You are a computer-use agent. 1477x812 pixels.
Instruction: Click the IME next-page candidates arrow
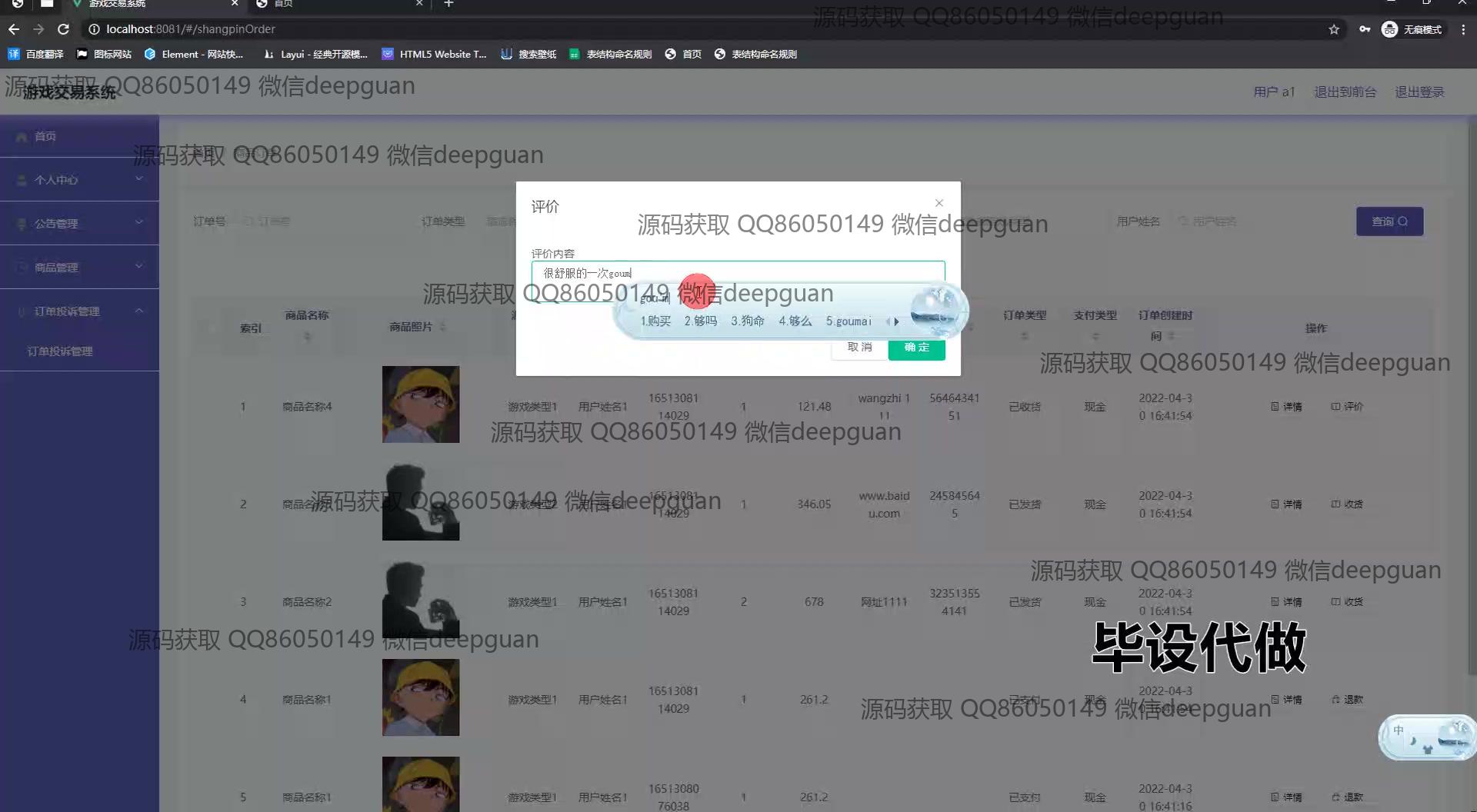896,321
